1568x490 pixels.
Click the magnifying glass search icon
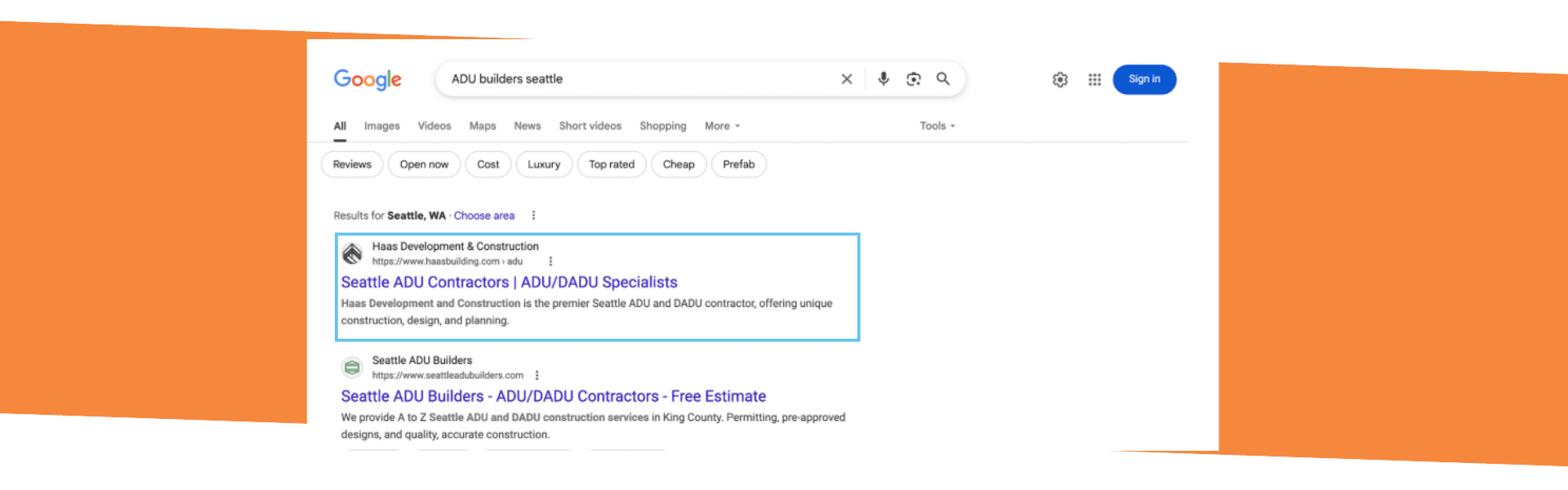[943, 79]
